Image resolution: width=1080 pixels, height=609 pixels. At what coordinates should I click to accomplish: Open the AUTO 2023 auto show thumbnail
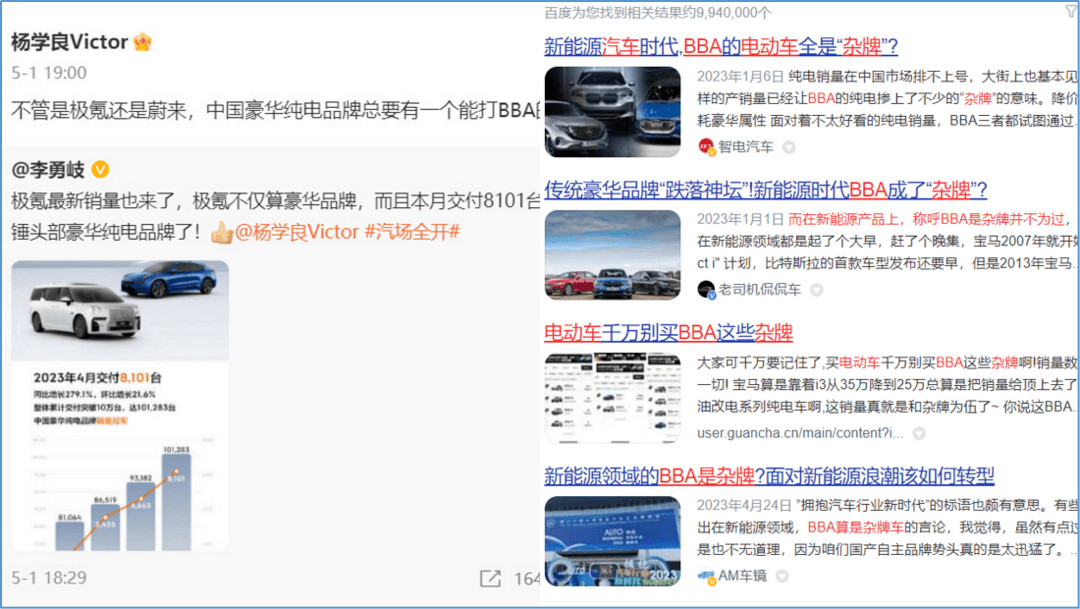[612, 541]
